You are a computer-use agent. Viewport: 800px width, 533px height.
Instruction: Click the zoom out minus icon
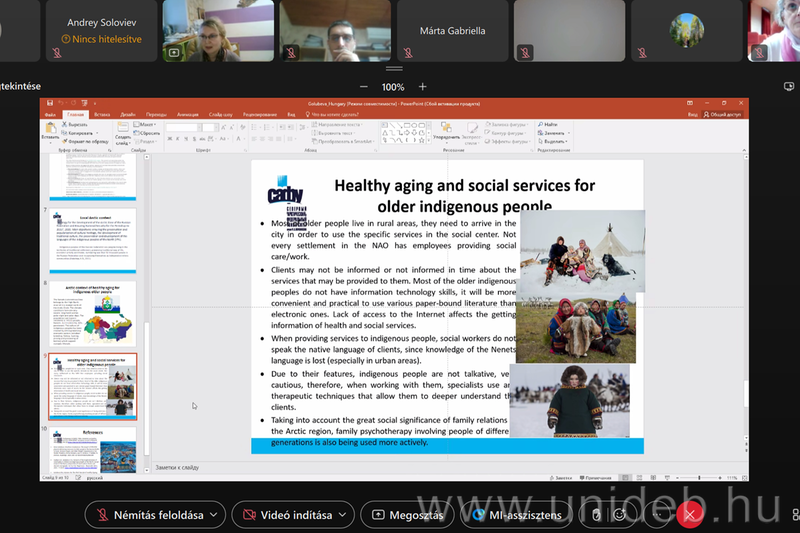363,87
